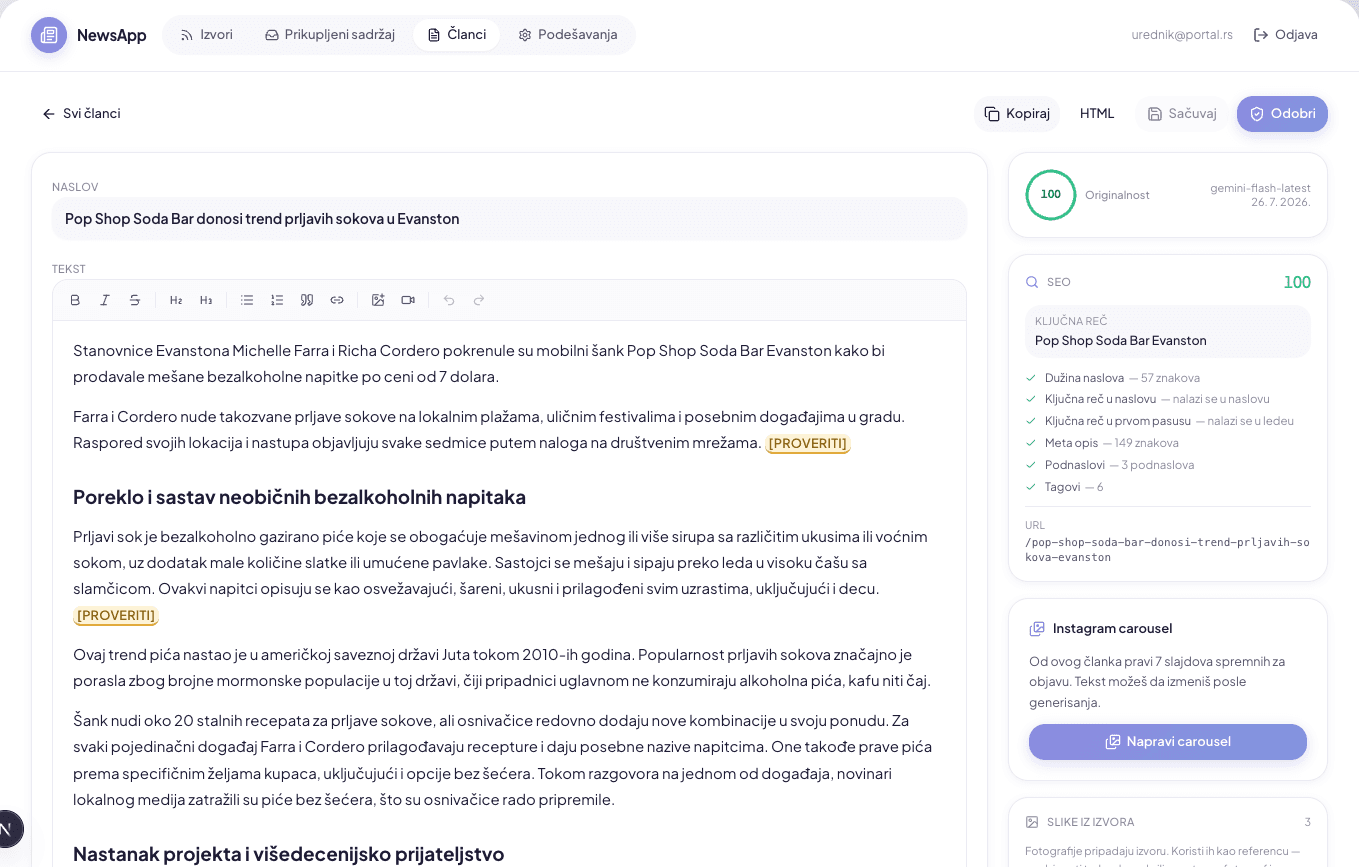Apply H2 heading style
The width and height of the screenshot is (1359, 867).
[176, 300]
